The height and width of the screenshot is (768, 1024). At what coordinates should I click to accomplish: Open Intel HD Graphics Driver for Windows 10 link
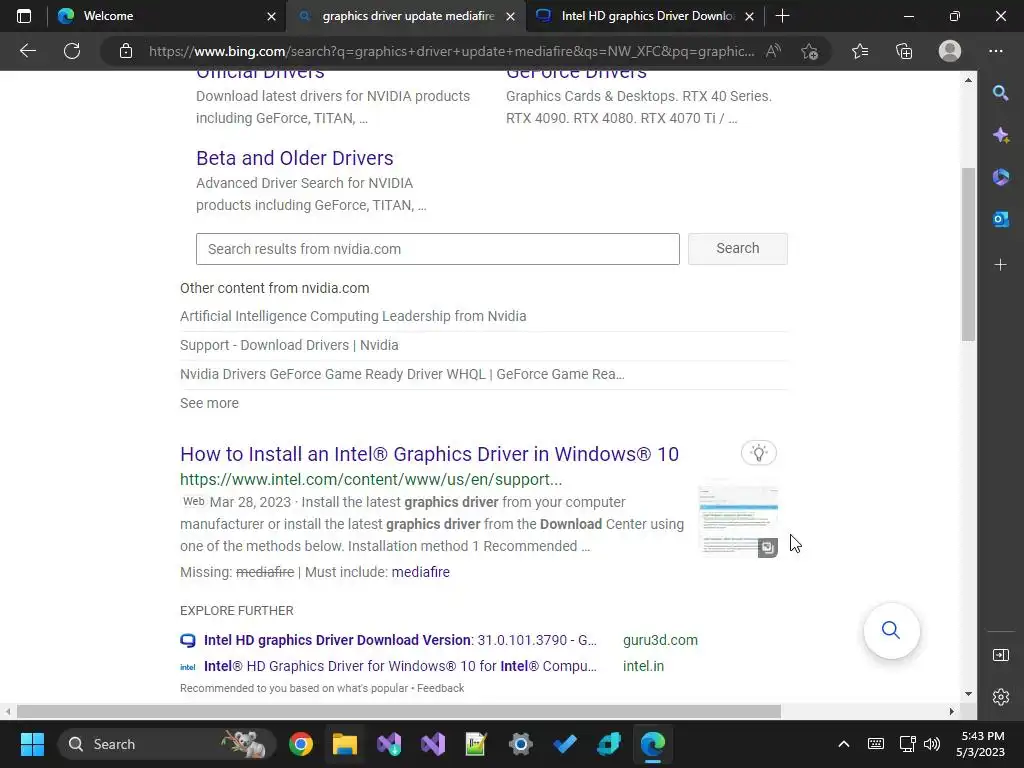click(400, 666)
